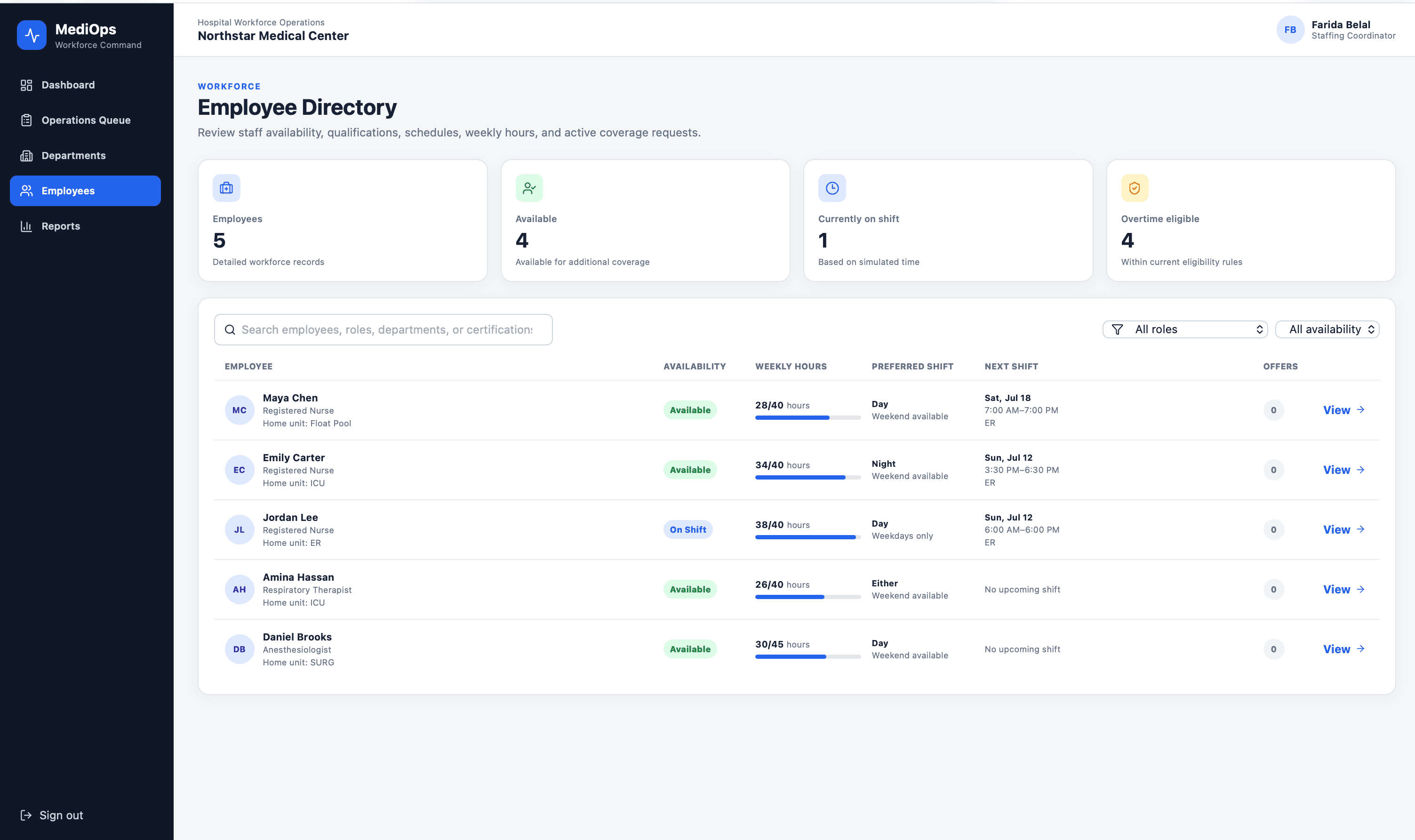Click the FB user avatar

(x=1290, y=30)
